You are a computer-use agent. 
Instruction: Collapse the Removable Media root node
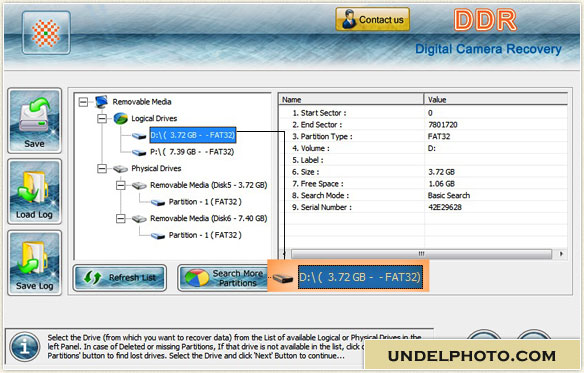coord(83,102)
